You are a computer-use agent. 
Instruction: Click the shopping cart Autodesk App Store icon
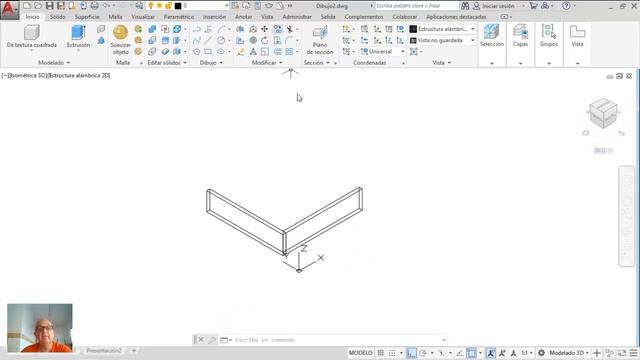pos(533,6)
